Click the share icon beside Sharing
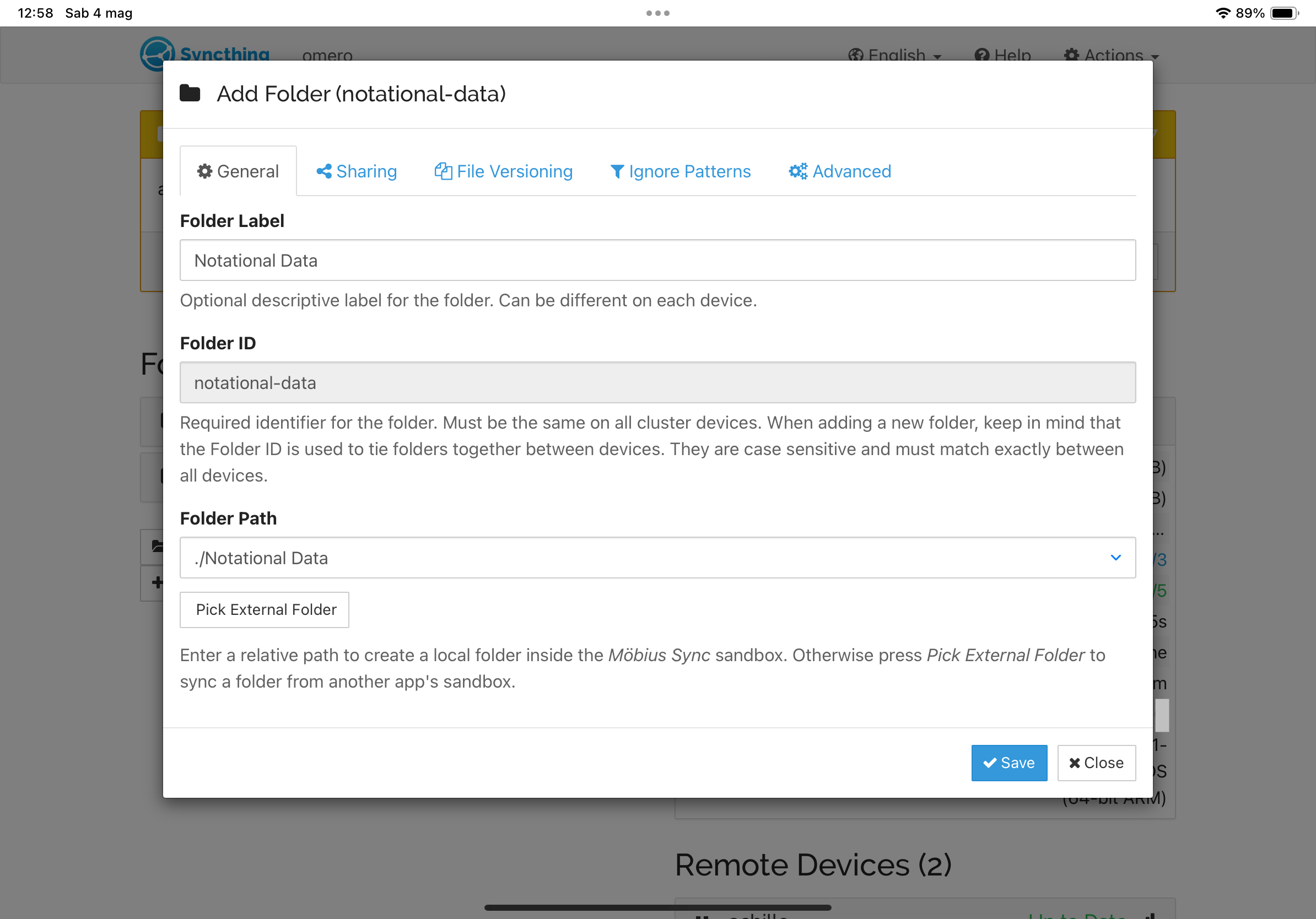1316x919 pixels. pyautogui.click(x=324, y=171)
